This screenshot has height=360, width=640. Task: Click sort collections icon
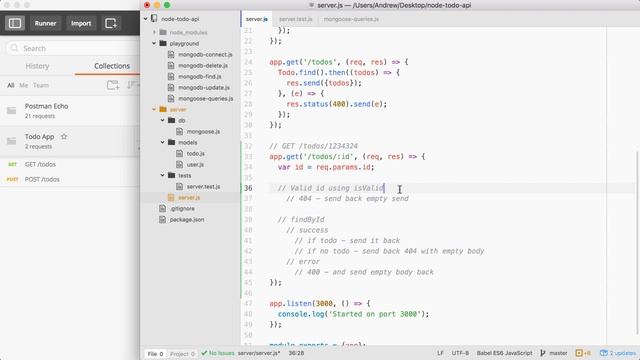(x=132, y=85)
